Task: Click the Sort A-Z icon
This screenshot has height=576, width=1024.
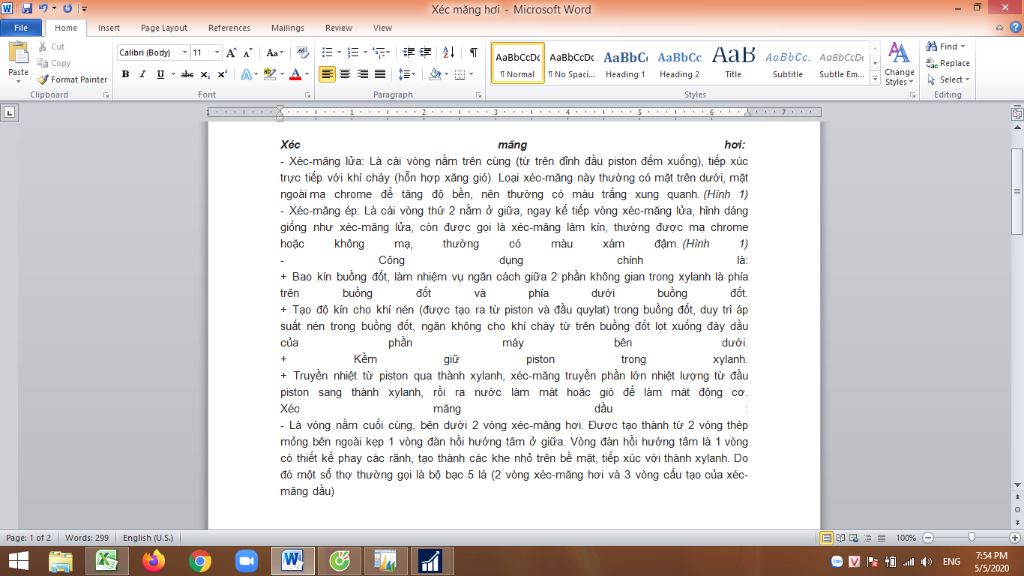Action: (x=449, y=52)
